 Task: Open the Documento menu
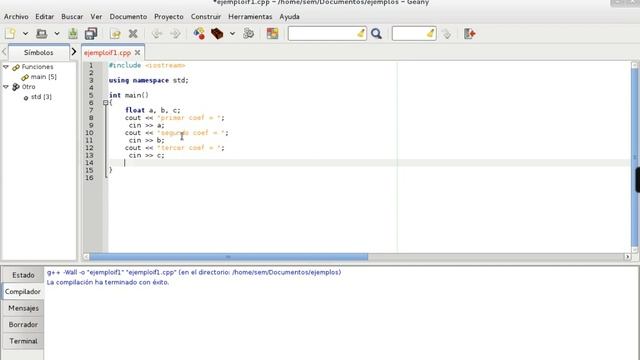[128, 17]
